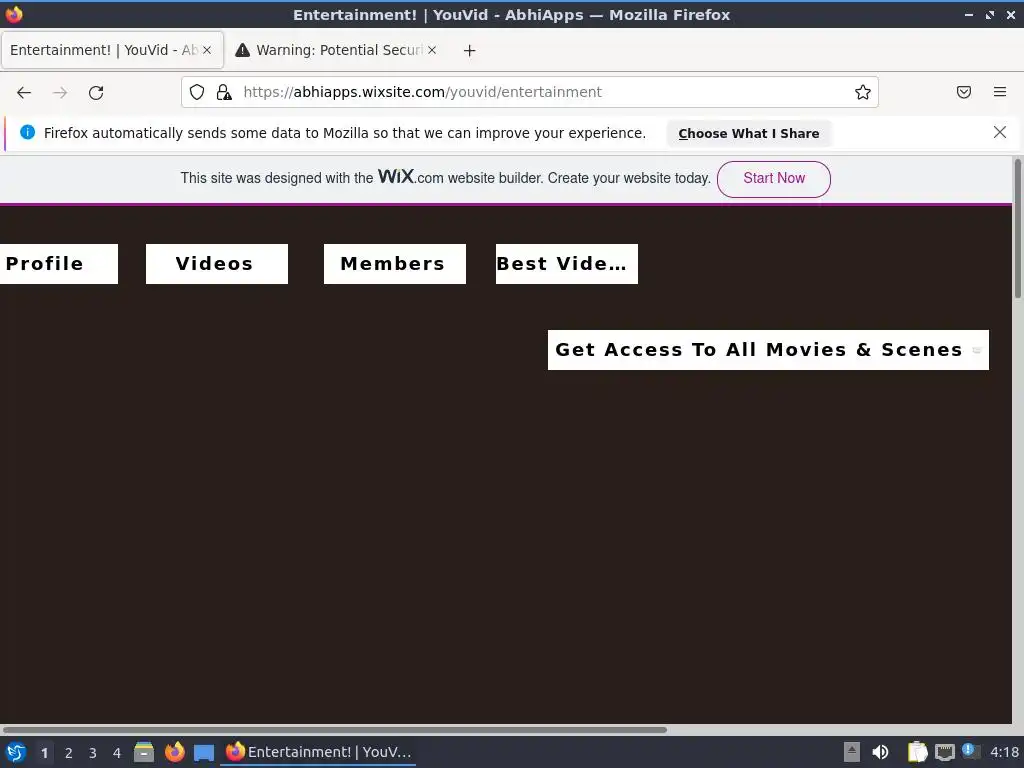Image resolution: width=1024 pixels, height=768 pixels.
Task: Close the Warning Potential Security tab
Action: [432, 50]
